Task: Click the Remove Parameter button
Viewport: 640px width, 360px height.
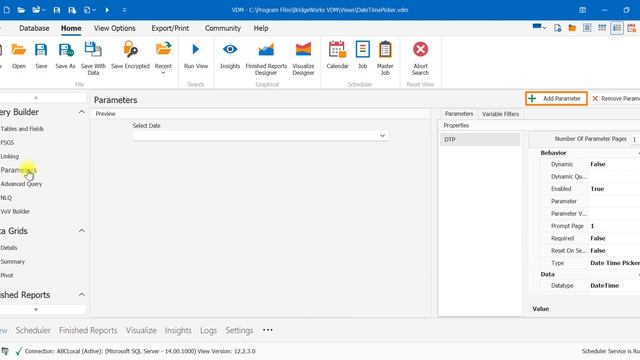Action: coord(616,98)
